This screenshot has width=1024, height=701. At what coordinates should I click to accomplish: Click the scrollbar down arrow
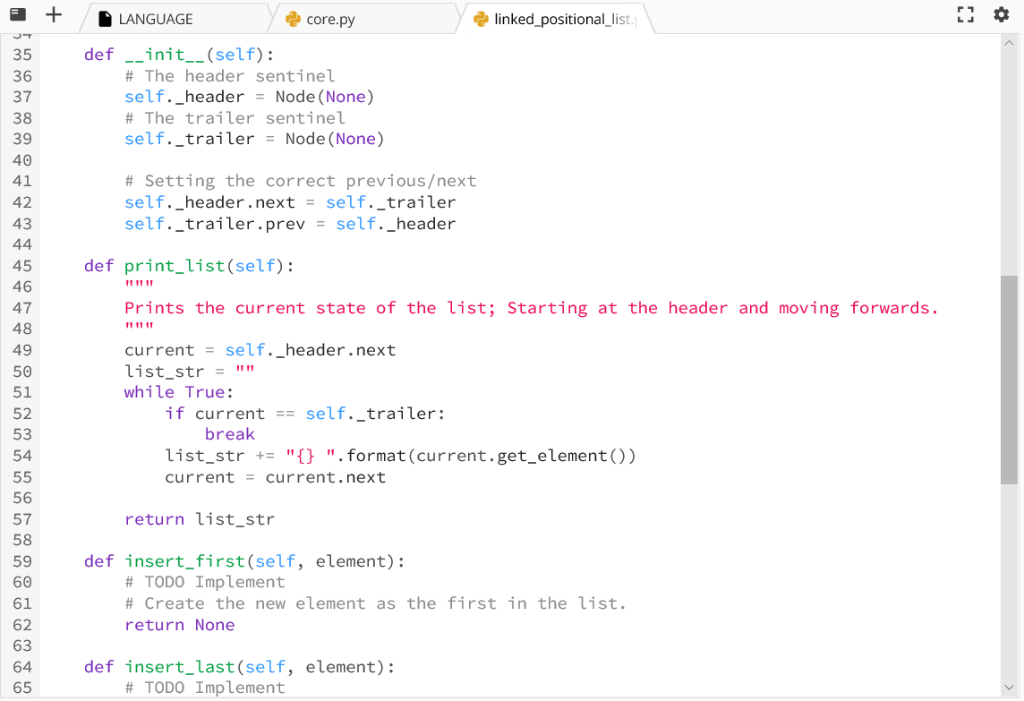click(1009, 687)
